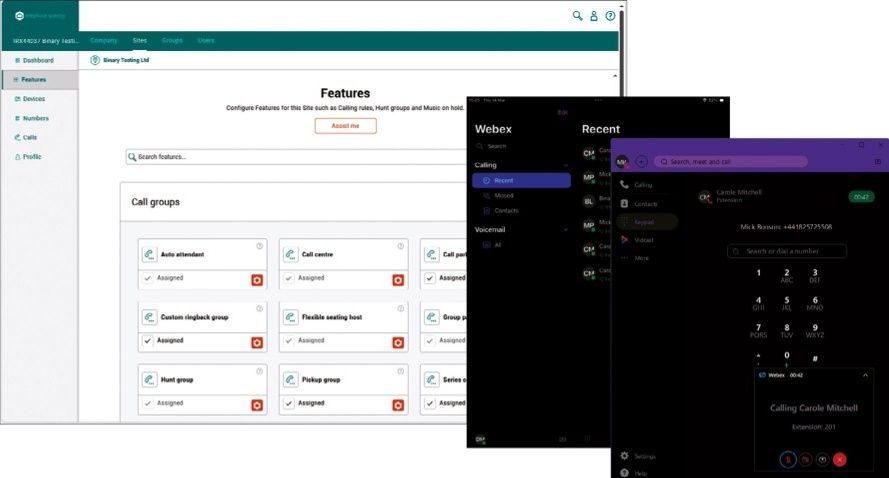Open Call centre red settings gear
The width and height of the screenshot is (889, 478).
coord(398,280)
